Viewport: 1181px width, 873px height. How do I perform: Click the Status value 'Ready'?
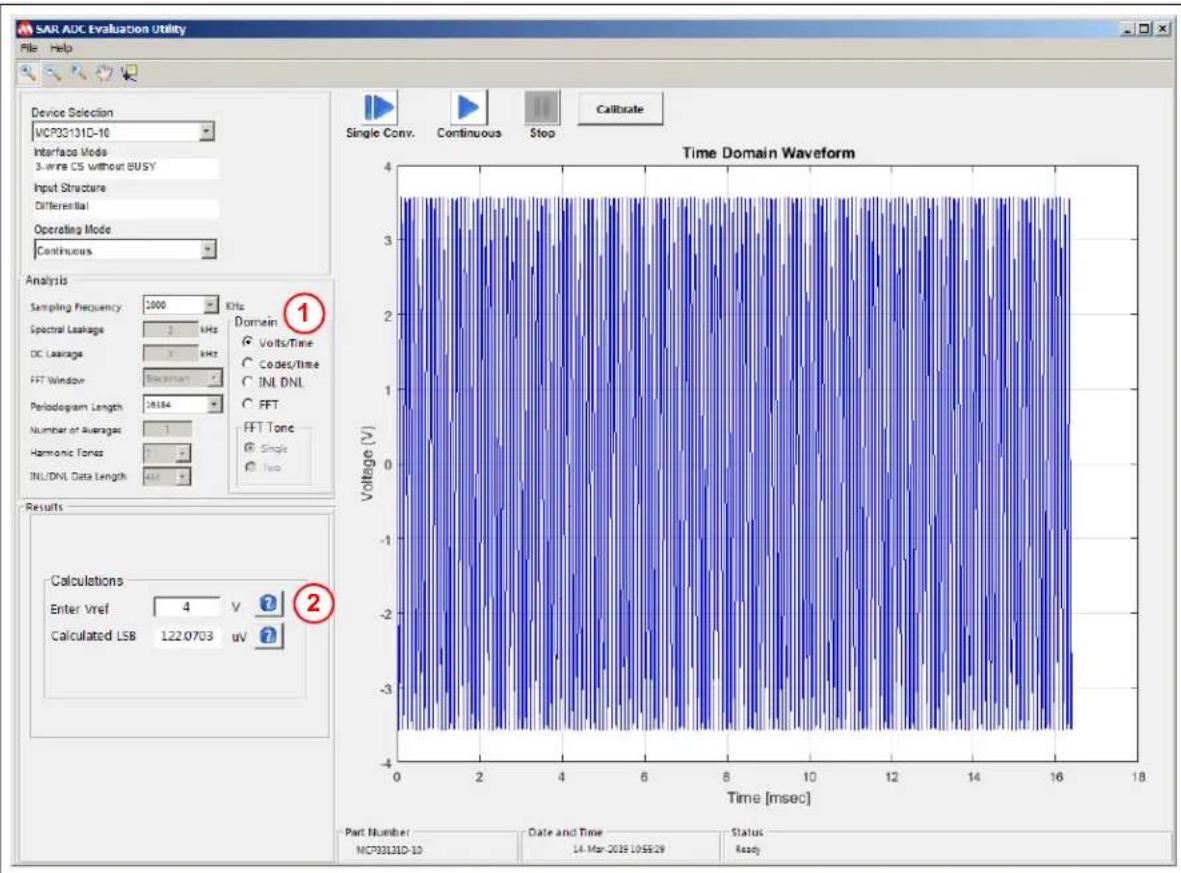coord(748,849)
